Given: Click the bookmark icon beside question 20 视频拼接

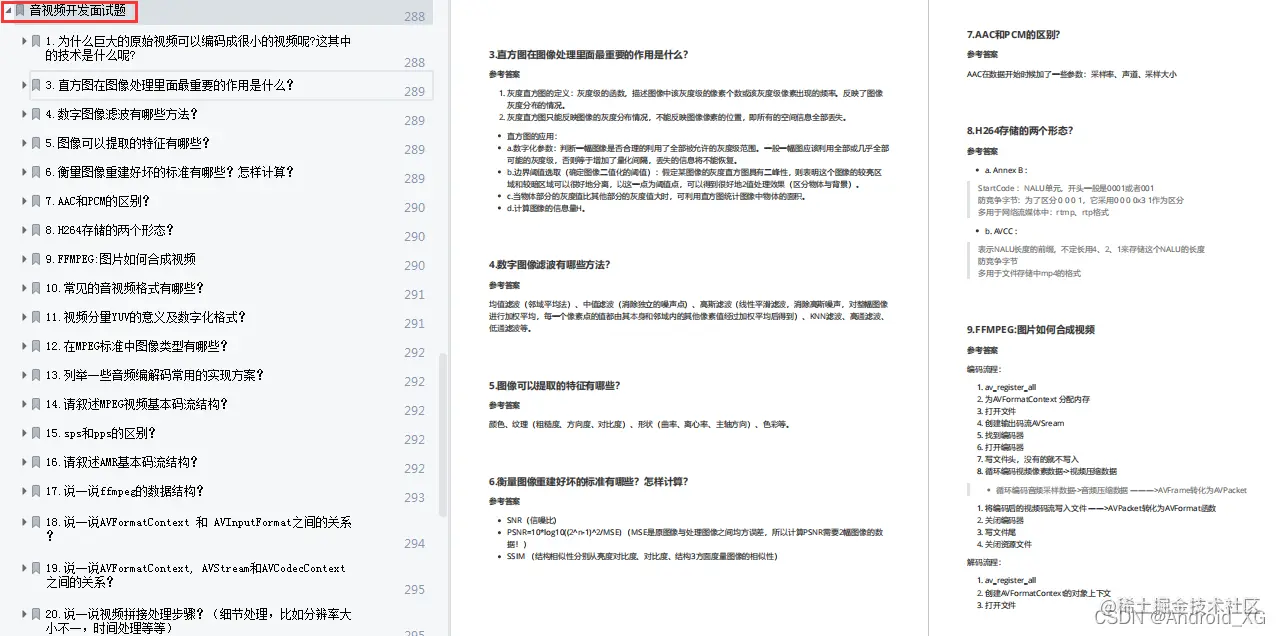Looking at the screenshot, I should tap(34, 614).
